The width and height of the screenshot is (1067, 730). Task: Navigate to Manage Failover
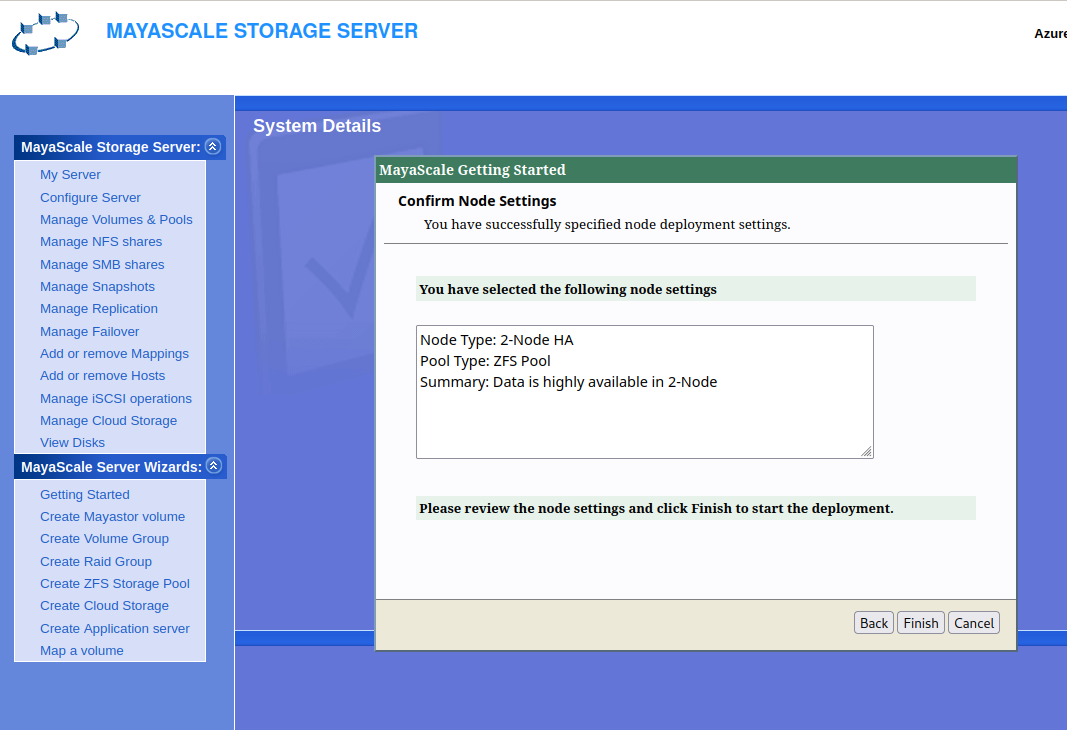point(89,332)
